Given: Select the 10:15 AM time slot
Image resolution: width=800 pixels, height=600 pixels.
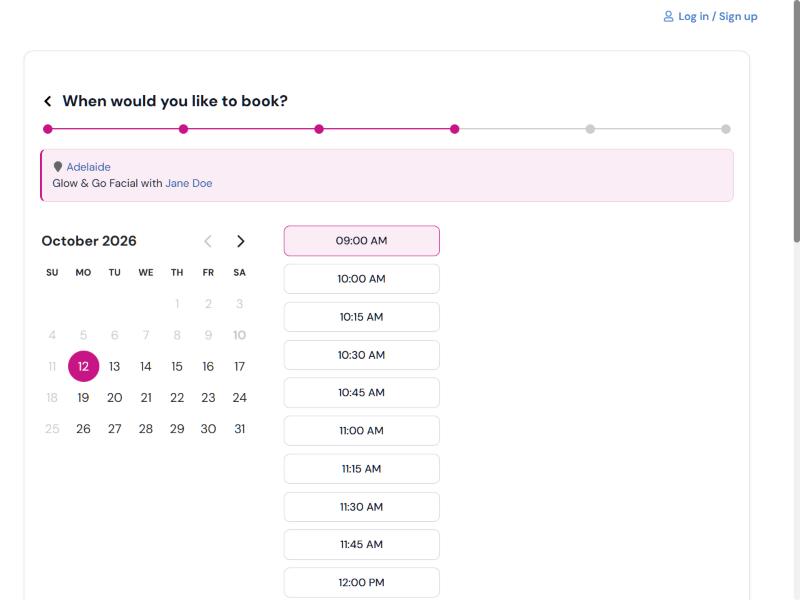Looking at the screenshot, I should [x=362, y=317].
